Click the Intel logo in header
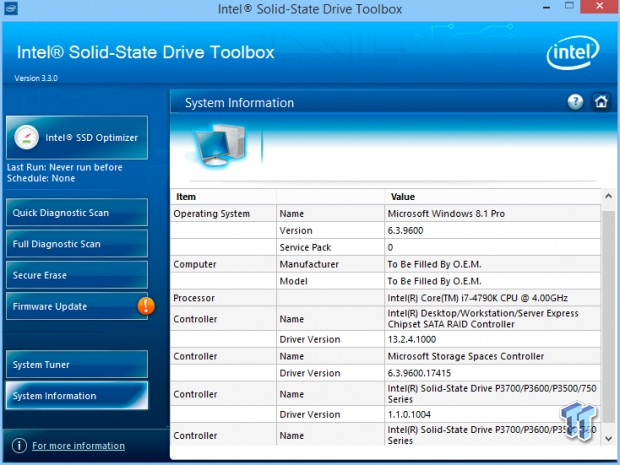This screenshot has width=620, height=465. pyautogui.click(x=573, y=52)
